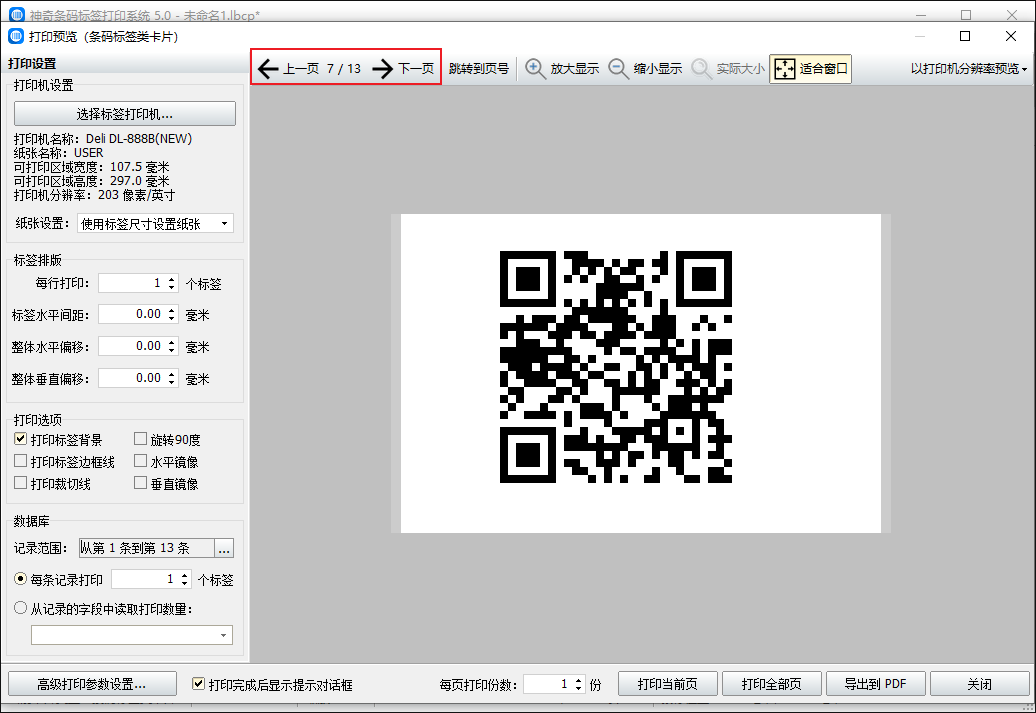Open 高级打印参数设置... dialog
Screen dimensions: 1036x713
[92, 684]
